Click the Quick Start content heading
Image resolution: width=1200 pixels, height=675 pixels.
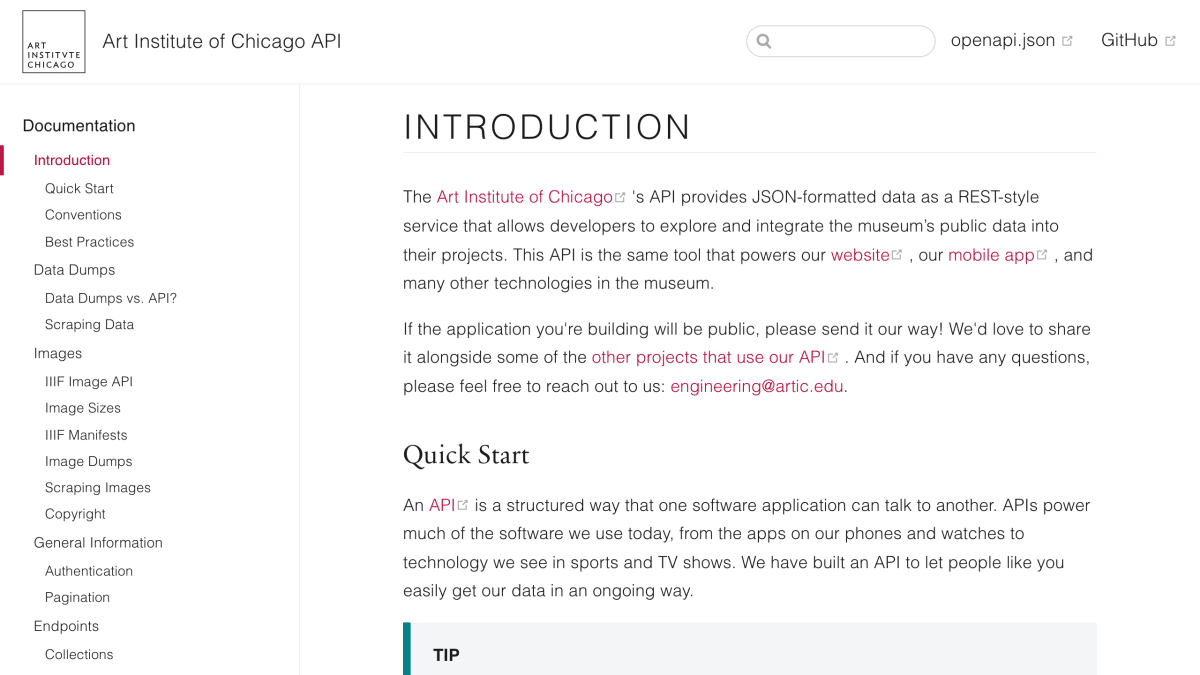[x=466, y=455]
